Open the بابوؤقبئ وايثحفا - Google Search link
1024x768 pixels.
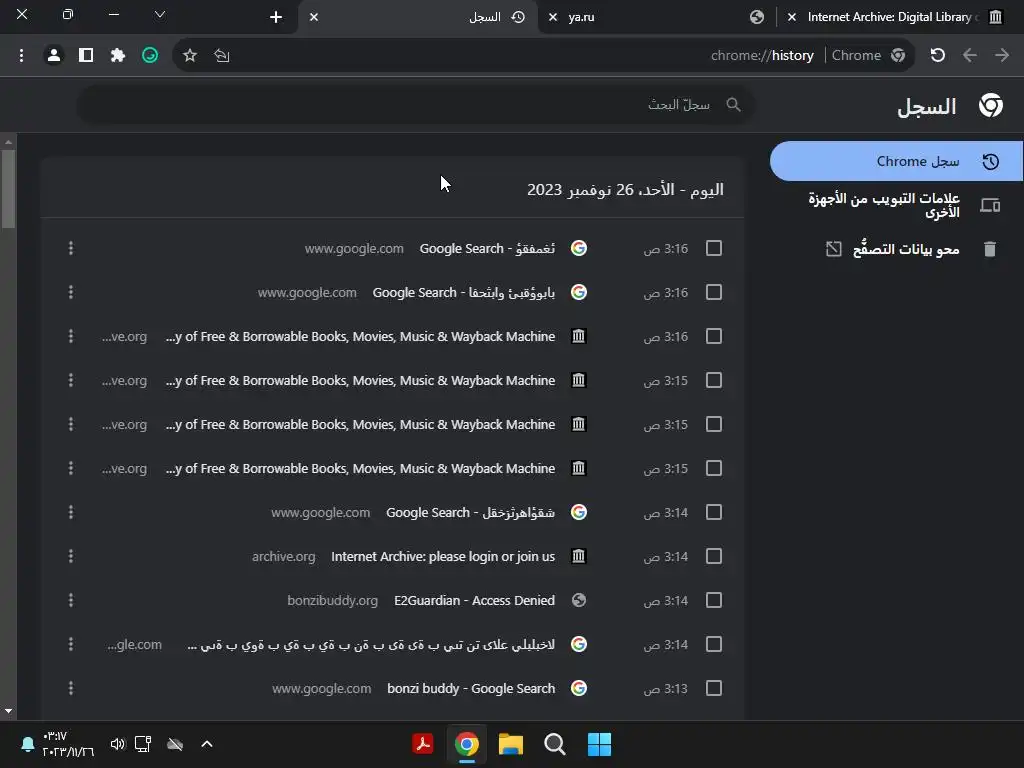[x=464, y=292]
